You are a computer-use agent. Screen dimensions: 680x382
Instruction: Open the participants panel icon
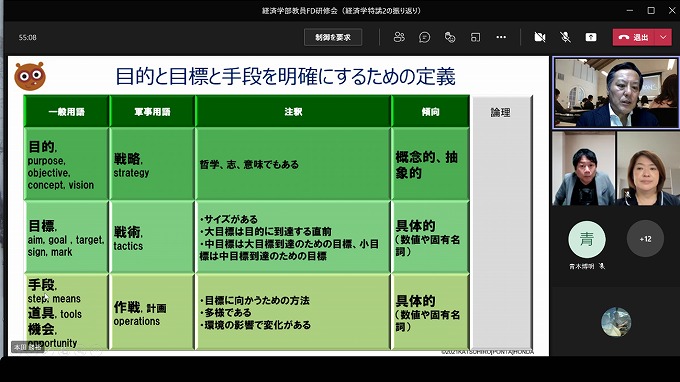(399, 37)
